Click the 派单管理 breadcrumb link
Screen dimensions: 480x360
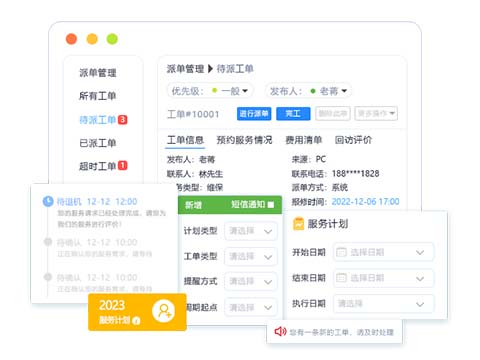pyautogui.click(x=185, y=69)
